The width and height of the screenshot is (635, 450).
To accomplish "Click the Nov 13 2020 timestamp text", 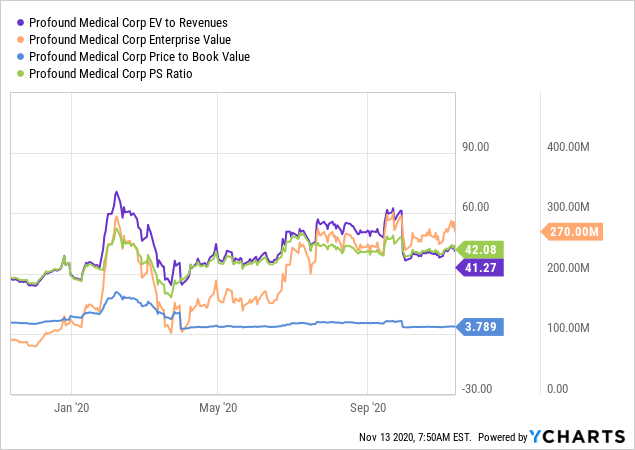I will point(415,437).
